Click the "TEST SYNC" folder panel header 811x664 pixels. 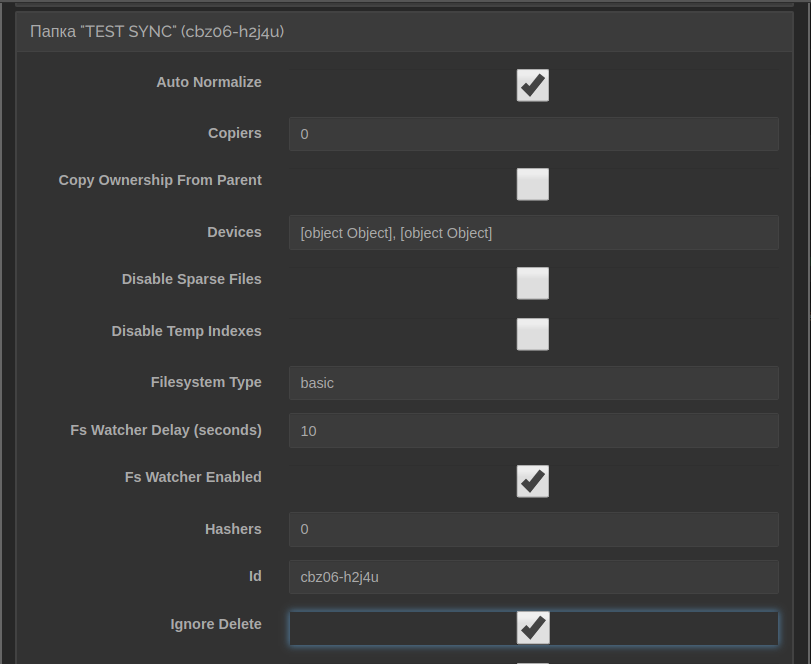pyautogui.click(x=157, y=32)
